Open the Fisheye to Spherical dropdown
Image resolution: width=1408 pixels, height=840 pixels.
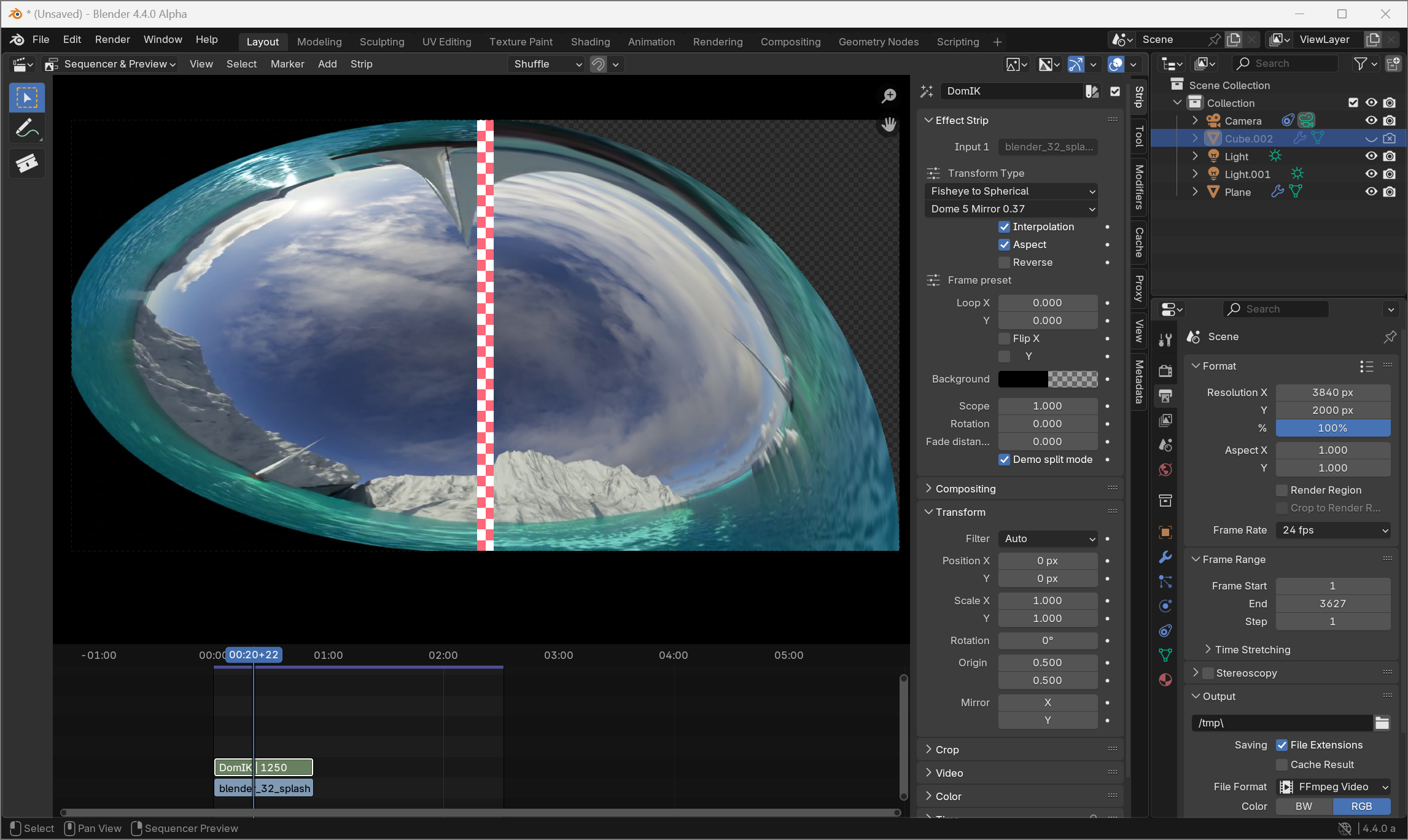coord(1011,191)
